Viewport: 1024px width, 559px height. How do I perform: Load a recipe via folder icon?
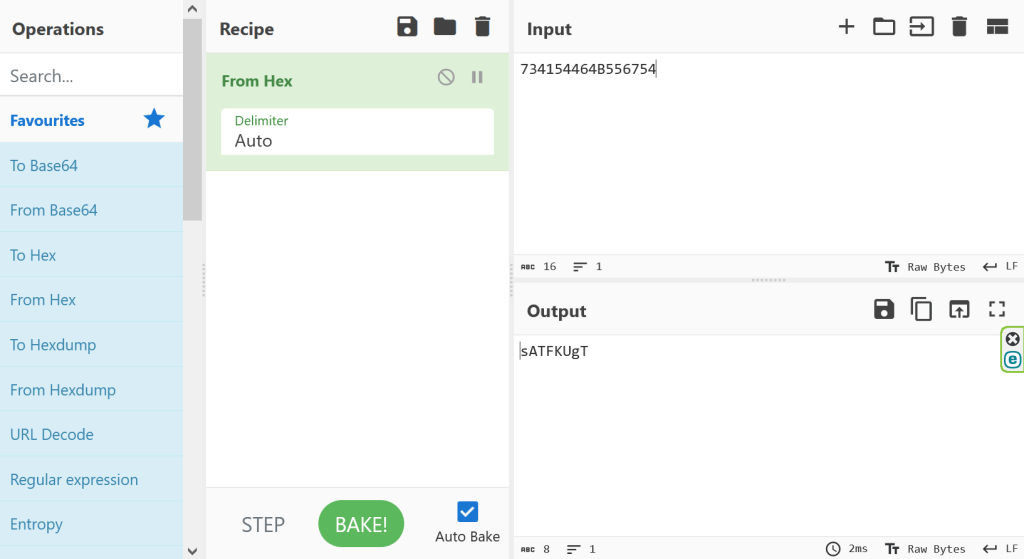tap(445, 27)
